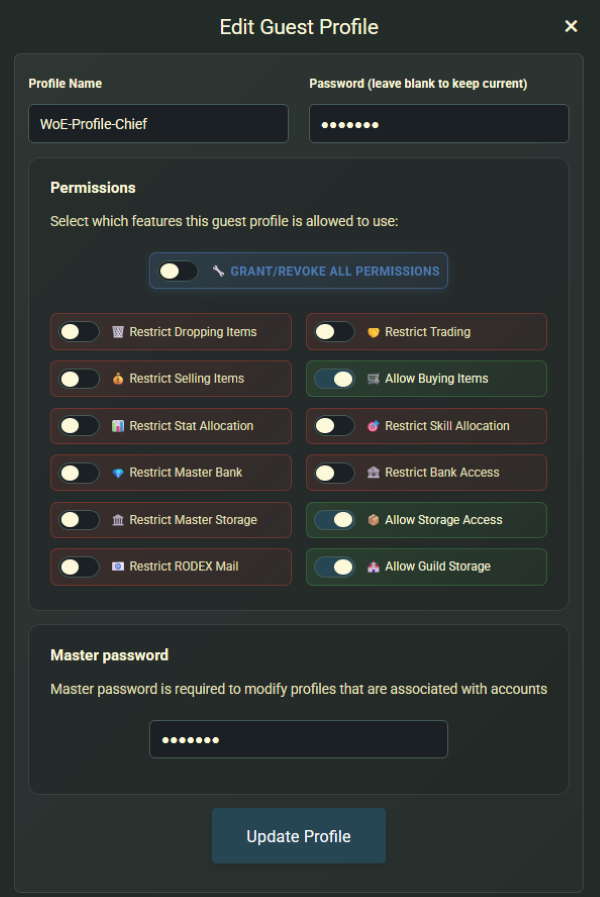Click the Profile Name input field
600x897 pixels.
tap(158, 123)
